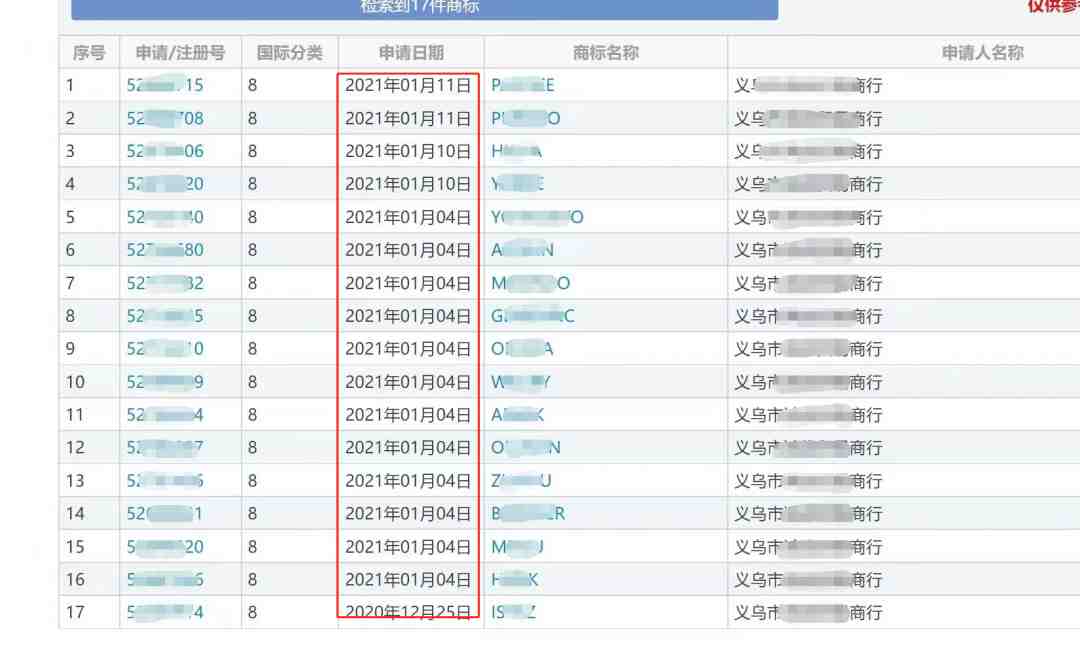
Task: Open registration number link in row 15
Action: coord(165,547)
